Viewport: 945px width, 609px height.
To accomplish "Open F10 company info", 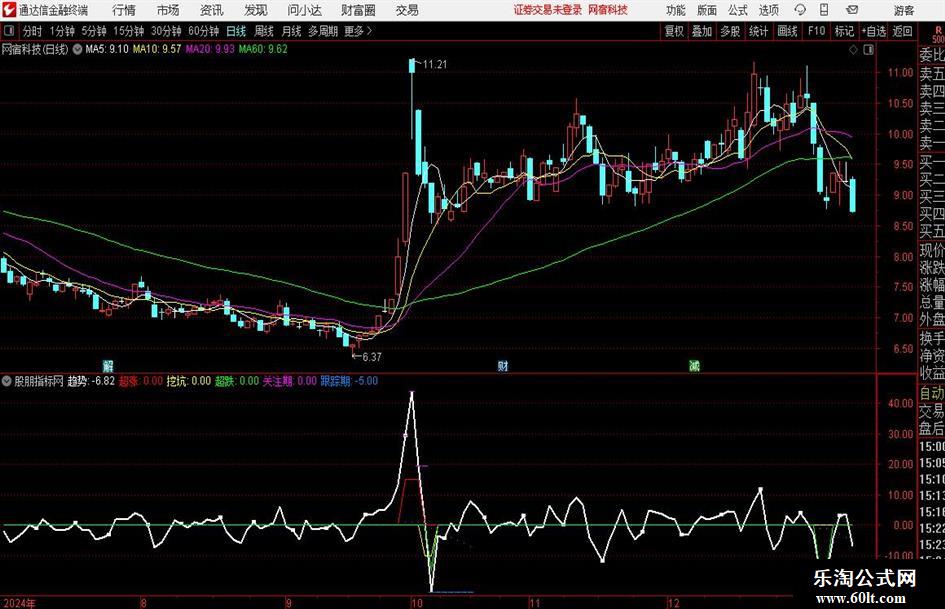I will (x=816, y=31).
